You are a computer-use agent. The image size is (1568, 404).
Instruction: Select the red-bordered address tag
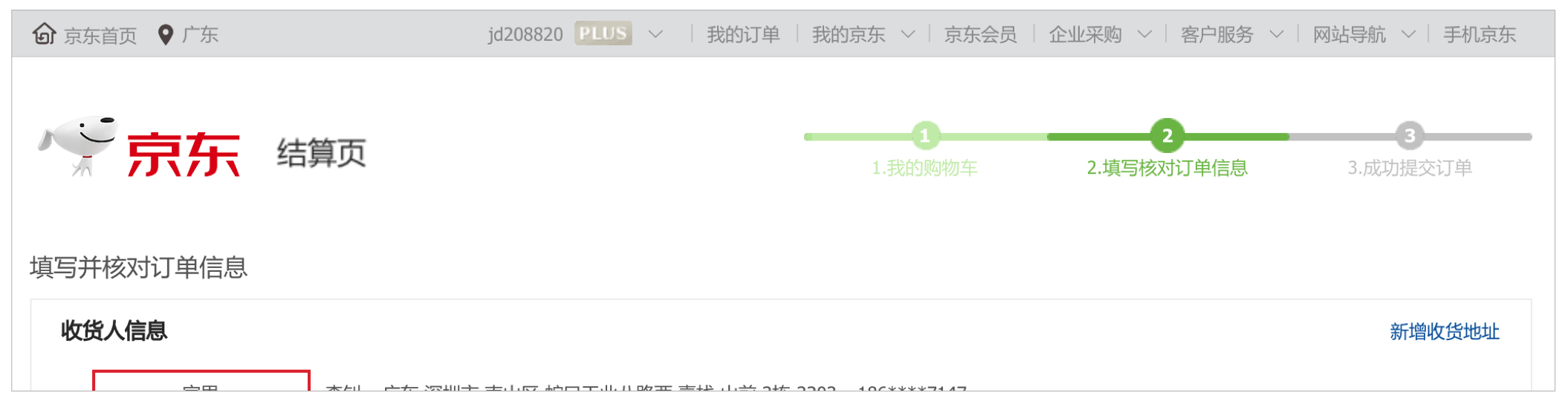[x=201, y=380]
